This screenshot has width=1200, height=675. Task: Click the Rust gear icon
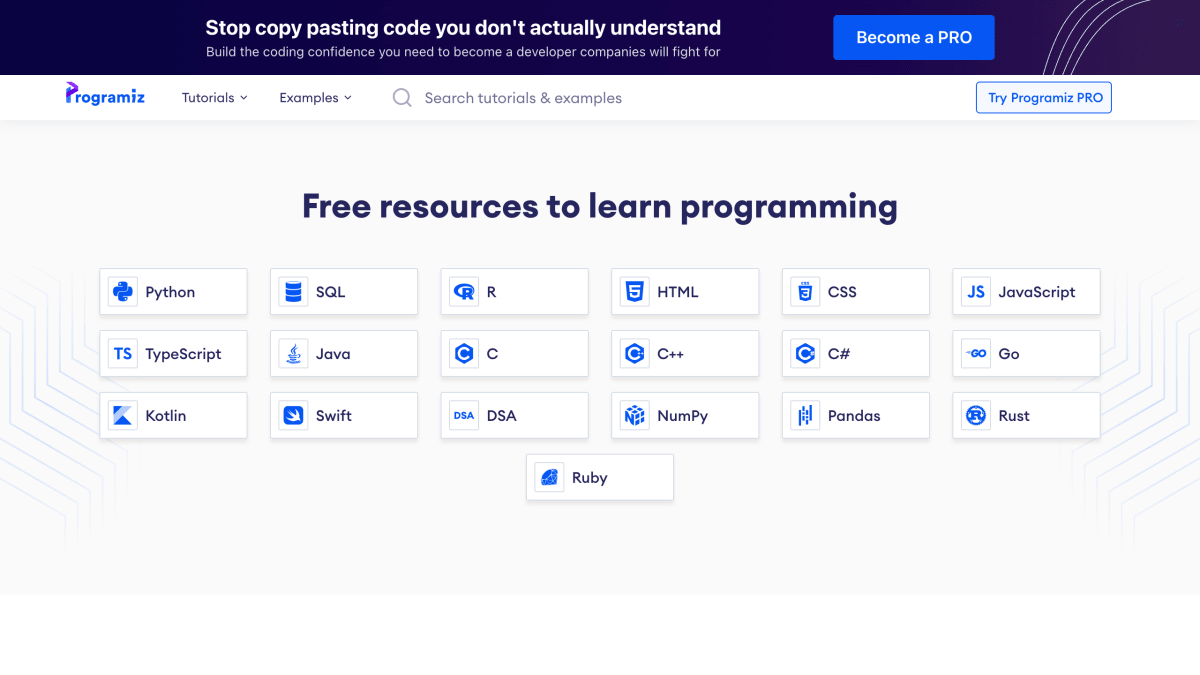pos(976,416)
